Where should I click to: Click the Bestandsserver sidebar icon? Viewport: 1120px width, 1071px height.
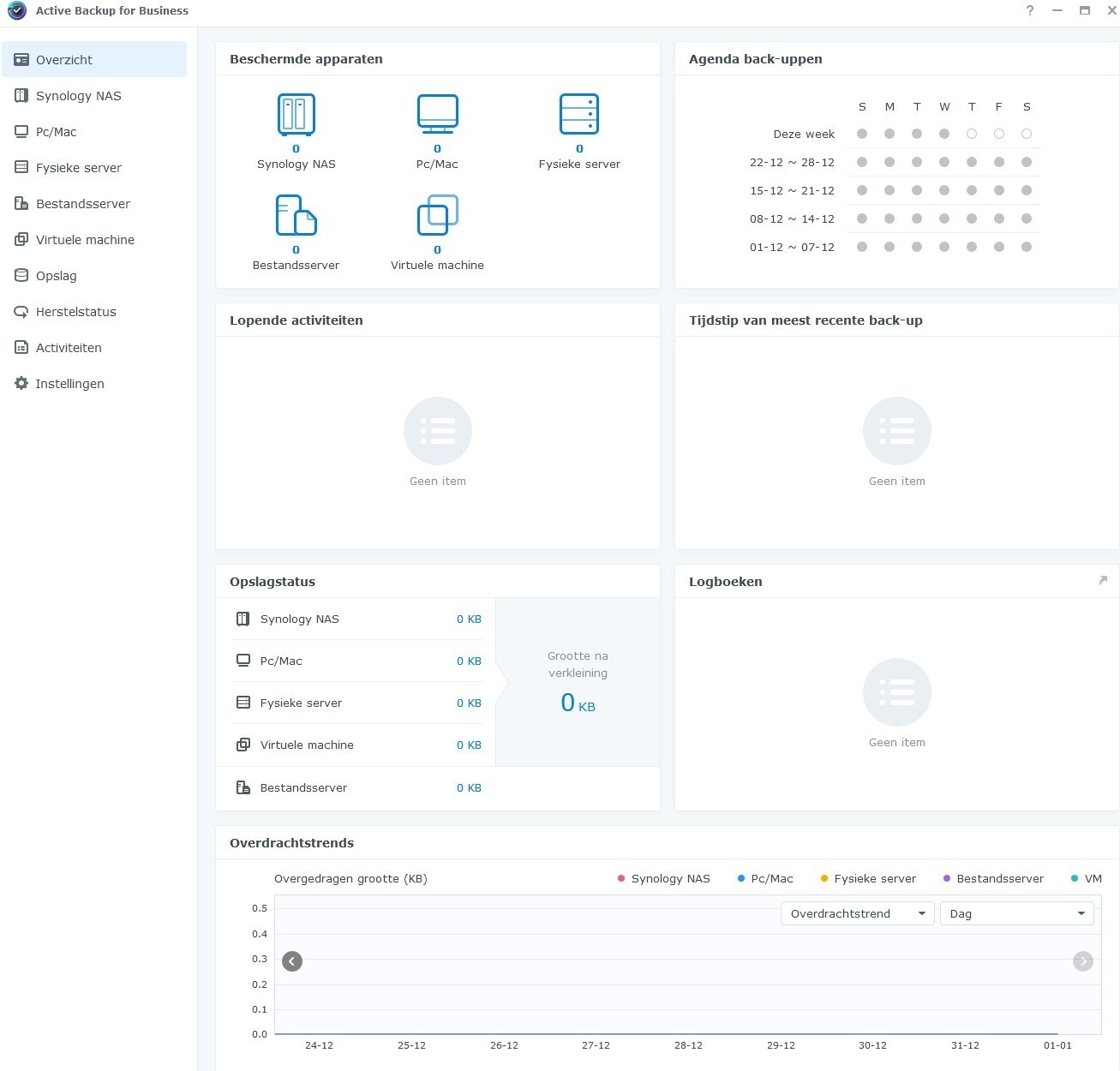click(21, 204)
